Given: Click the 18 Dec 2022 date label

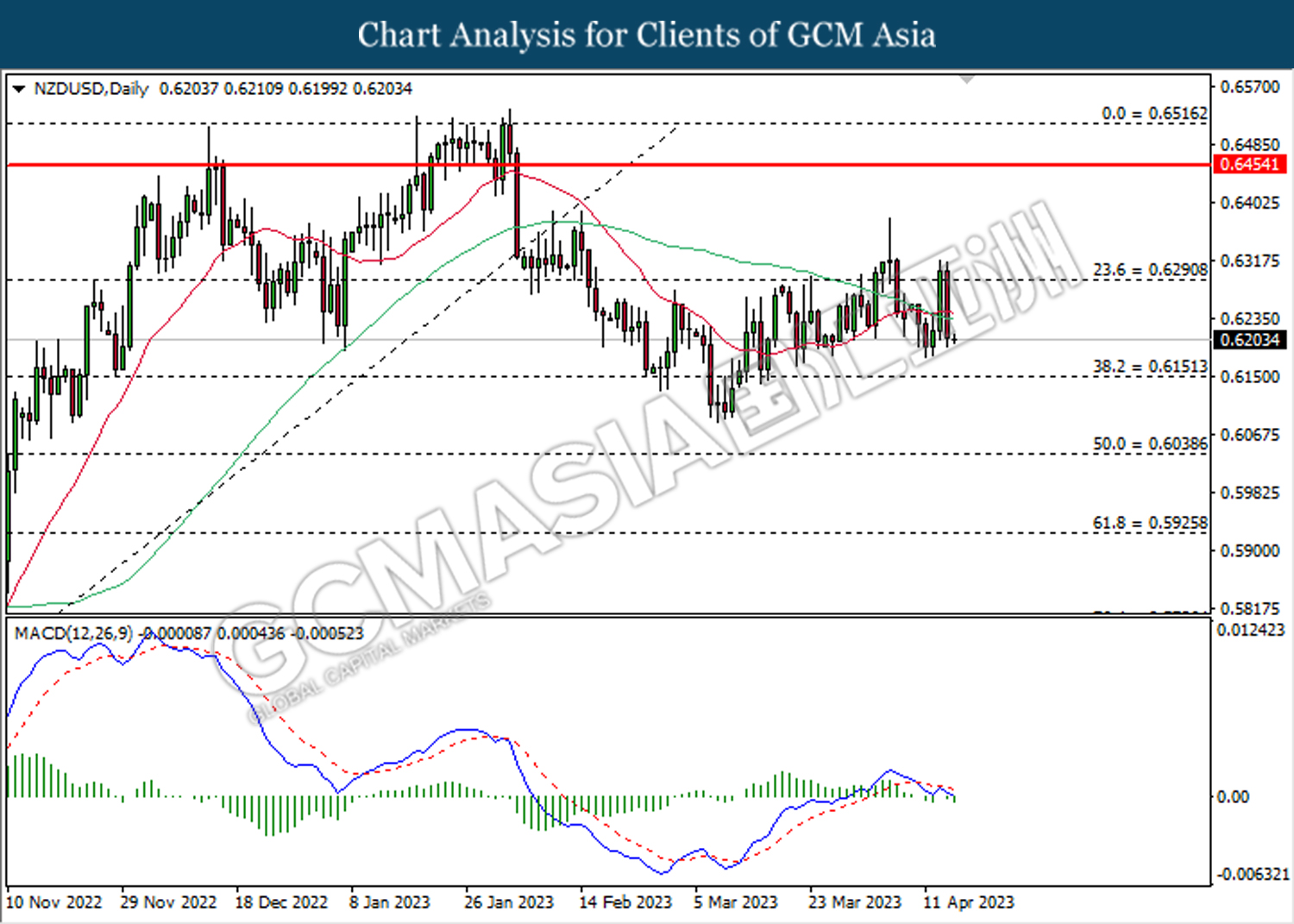Looking at the screenshot, I should tap(281, 902).
